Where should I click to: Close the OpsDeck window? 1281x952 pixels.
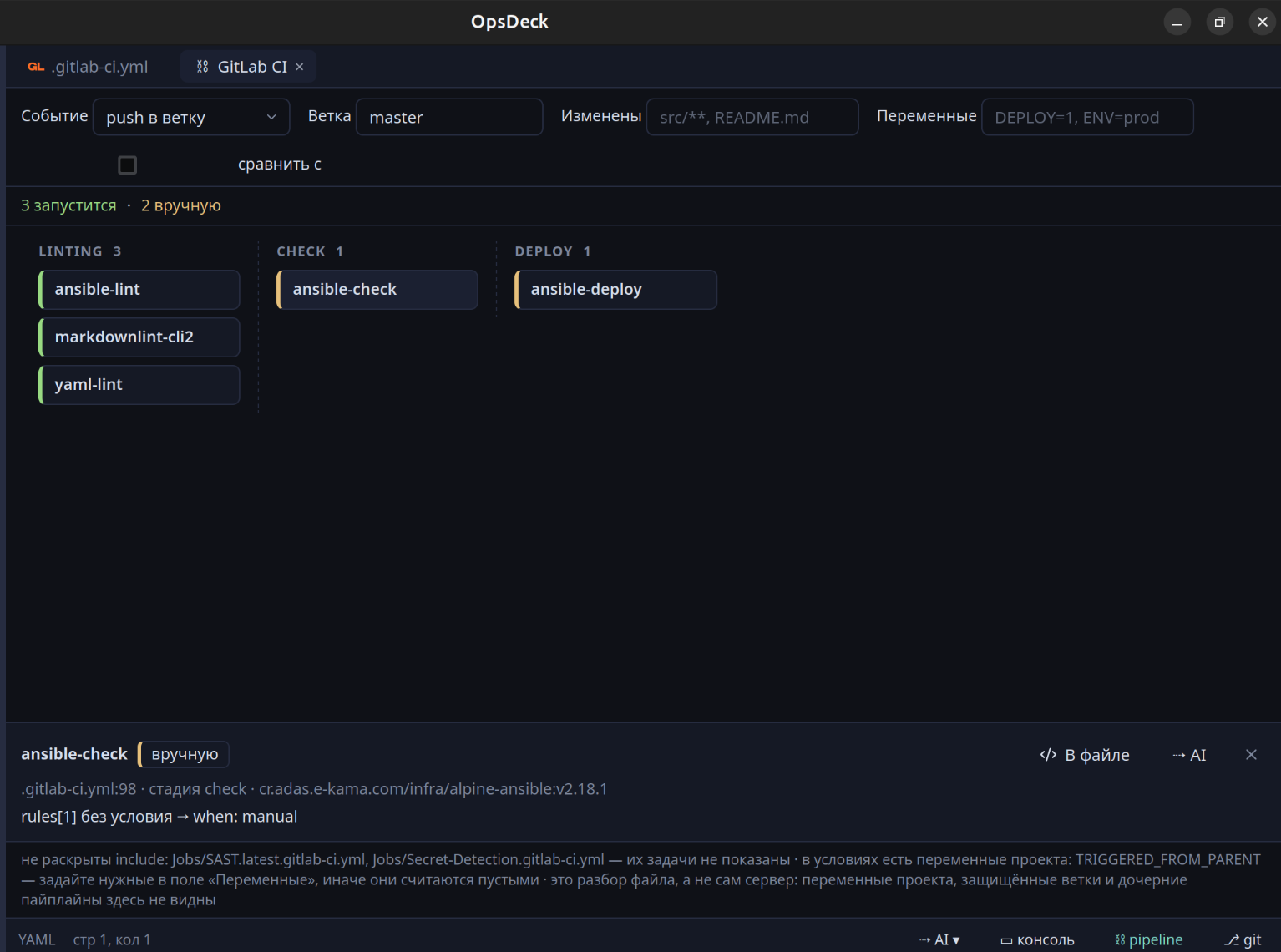click(x=1263, y=22)
